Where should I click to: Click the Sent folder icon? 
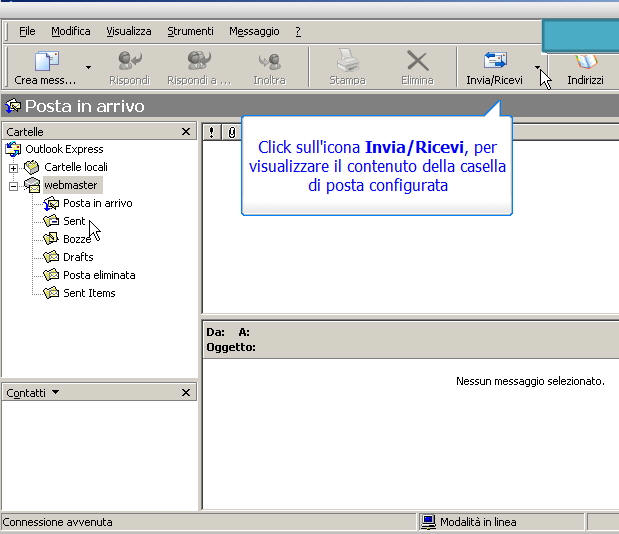[51, 221]
